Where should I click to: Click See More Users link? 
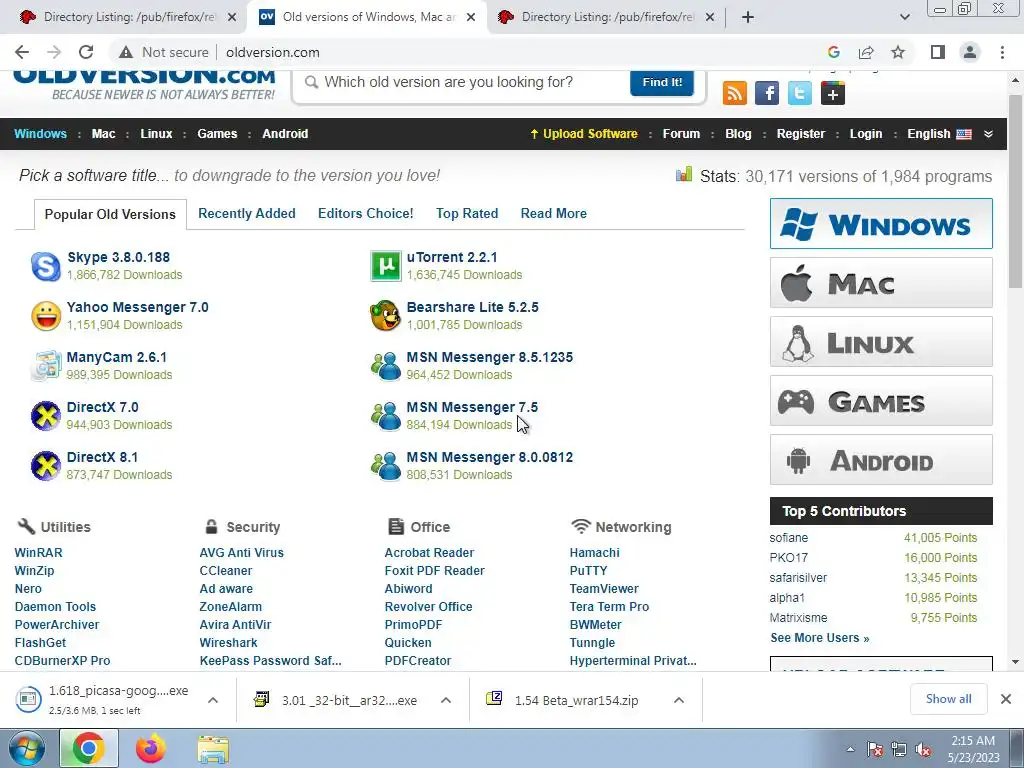tap(820, 638)
